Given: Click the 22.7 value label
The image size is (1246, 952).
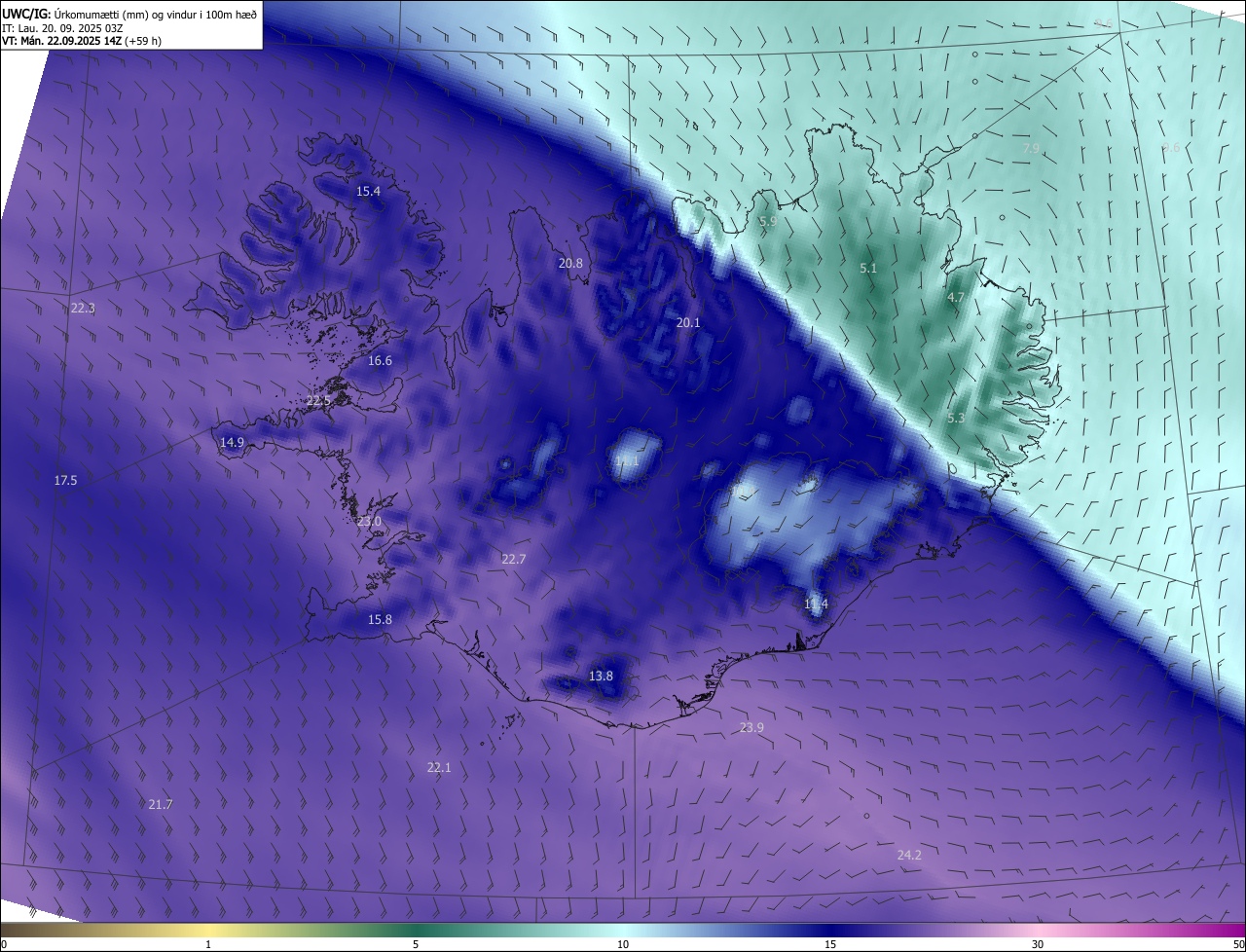Looking at the screenshot, I should click(x=513, y=559).
